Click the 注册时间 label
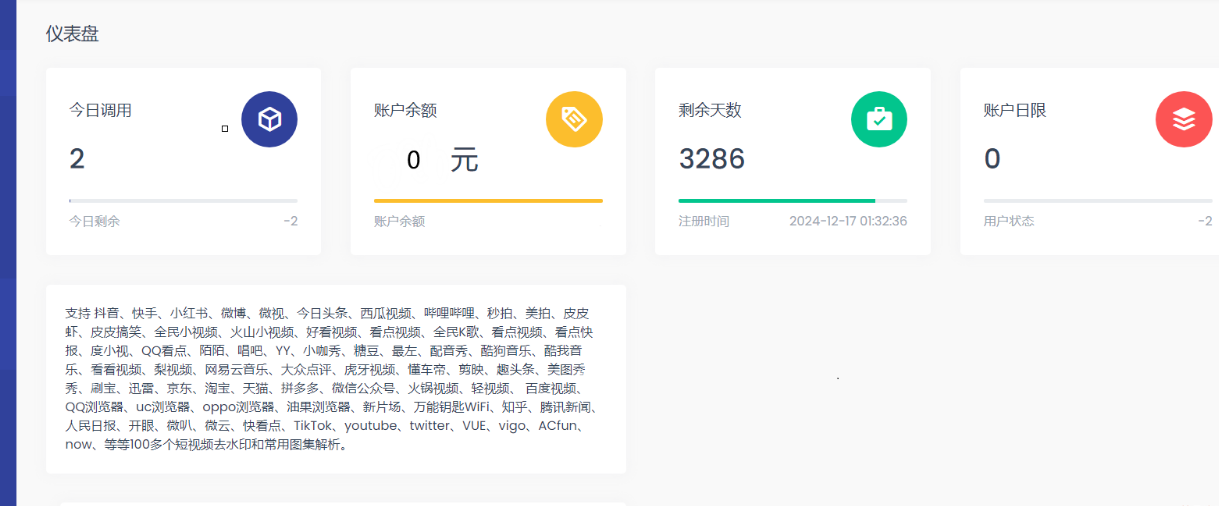The image size is (1219, 506). point(704,221)
